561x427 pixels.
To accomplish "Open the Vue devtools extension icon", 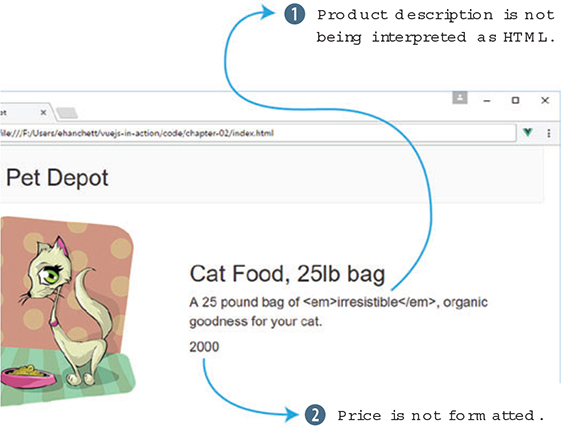I will click(x=527, y=132).
